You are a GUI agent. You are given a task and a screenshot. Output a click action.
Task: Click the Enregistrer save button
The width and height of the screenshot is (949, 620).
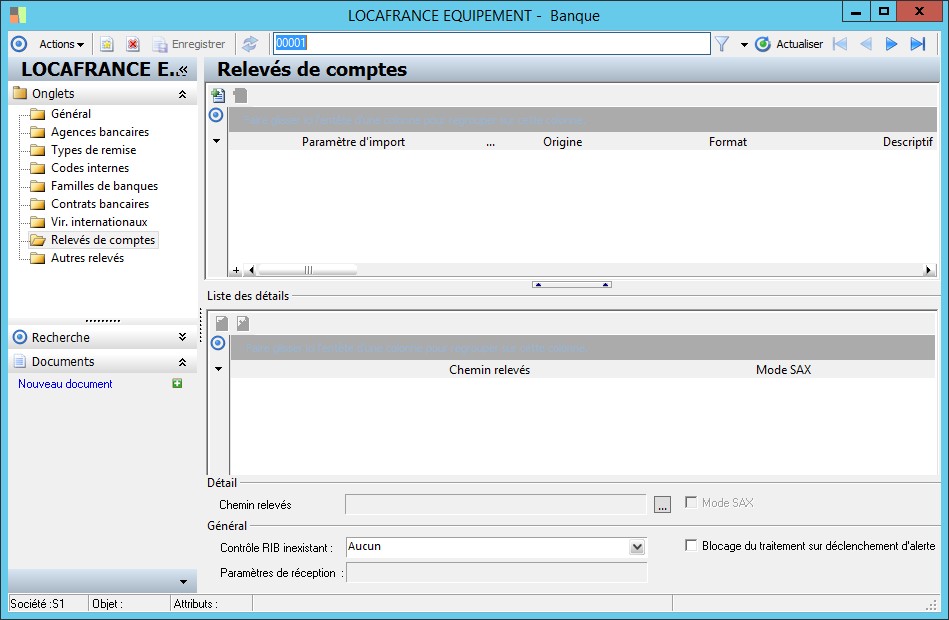[x=189, y=44]
